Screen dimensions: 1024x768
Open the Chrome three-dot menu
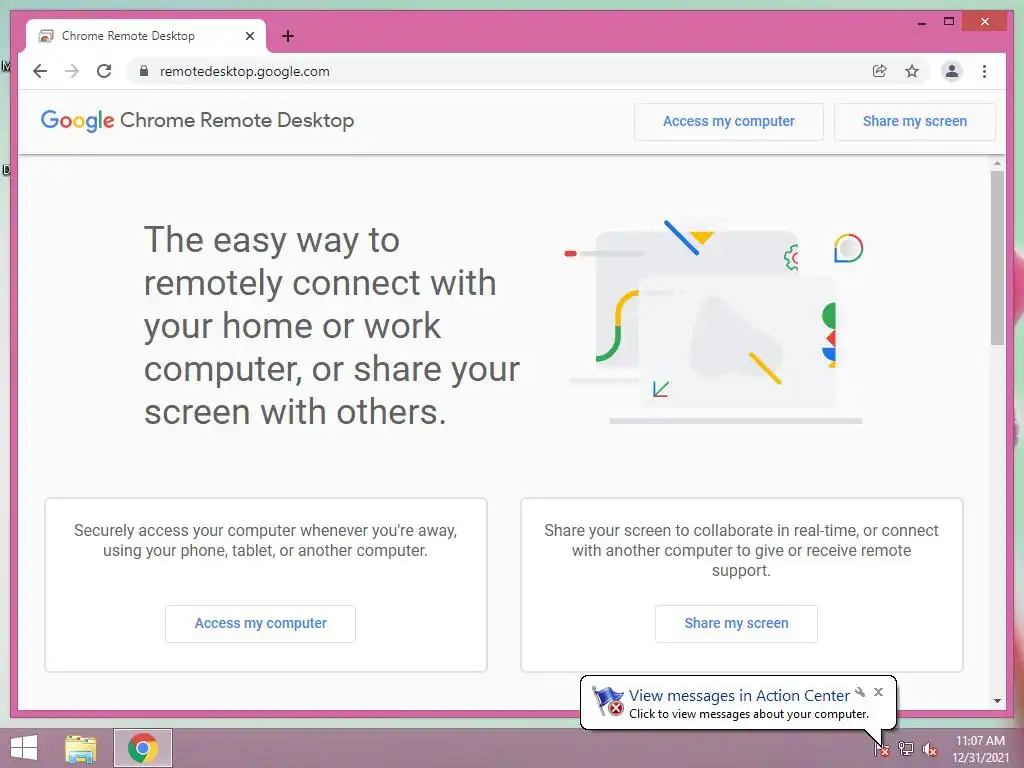click(x=984, y=71)
